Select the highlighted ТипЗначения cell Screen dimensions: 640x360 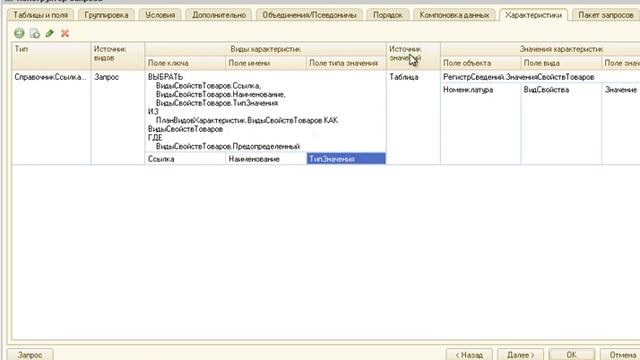346,159
